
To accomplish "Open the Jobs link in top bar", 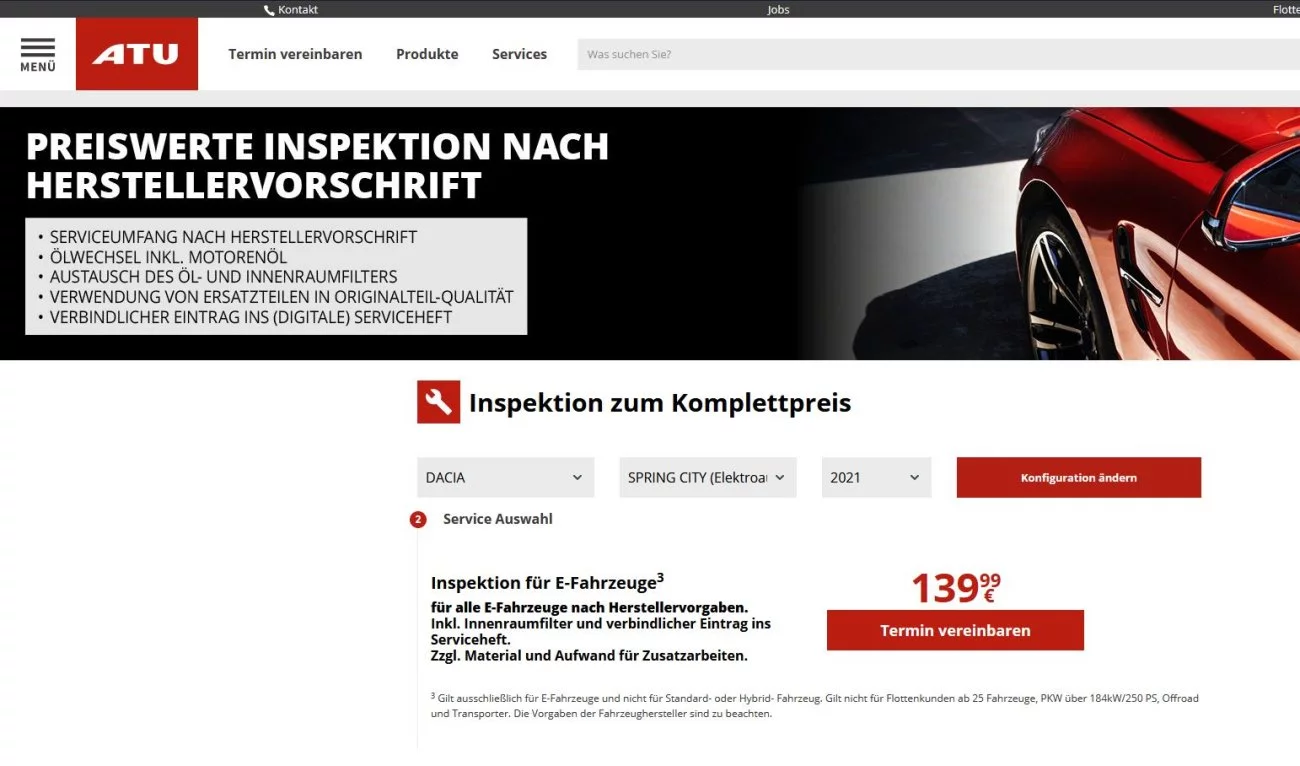I will [x=778, y=10].
